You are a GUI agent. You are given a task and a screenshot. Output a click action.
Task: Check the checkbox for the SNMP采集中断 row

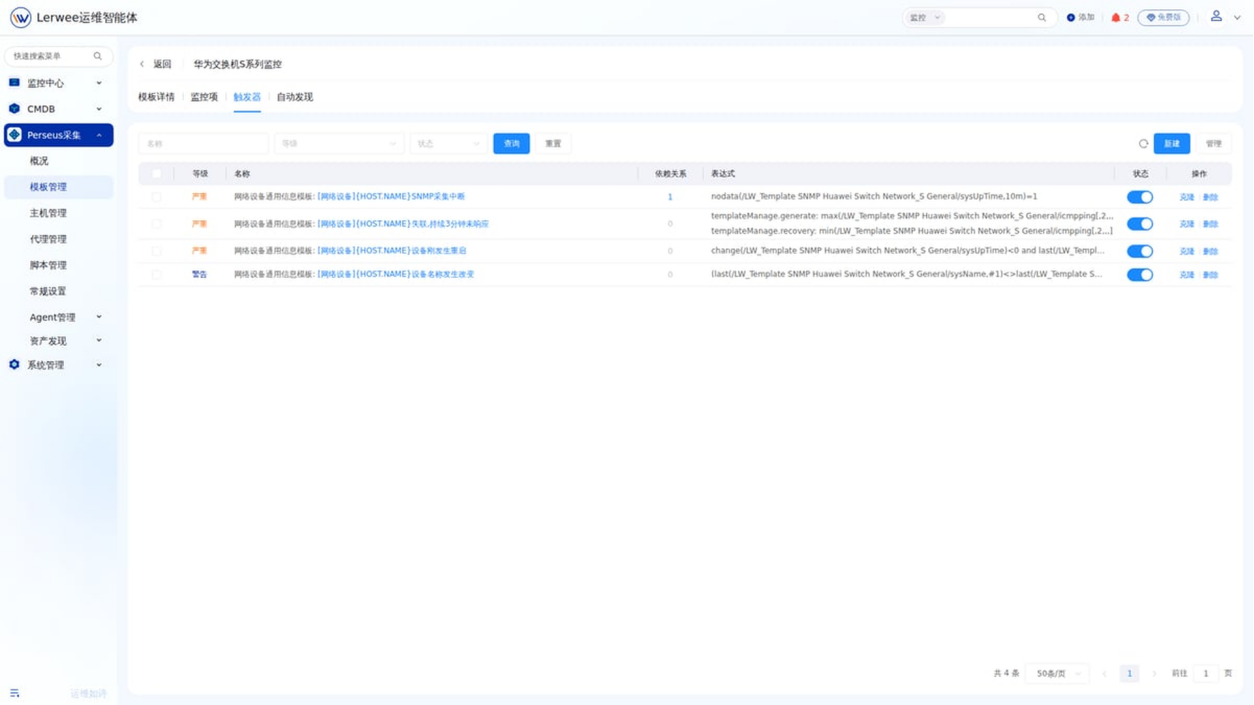pos(156,197)
